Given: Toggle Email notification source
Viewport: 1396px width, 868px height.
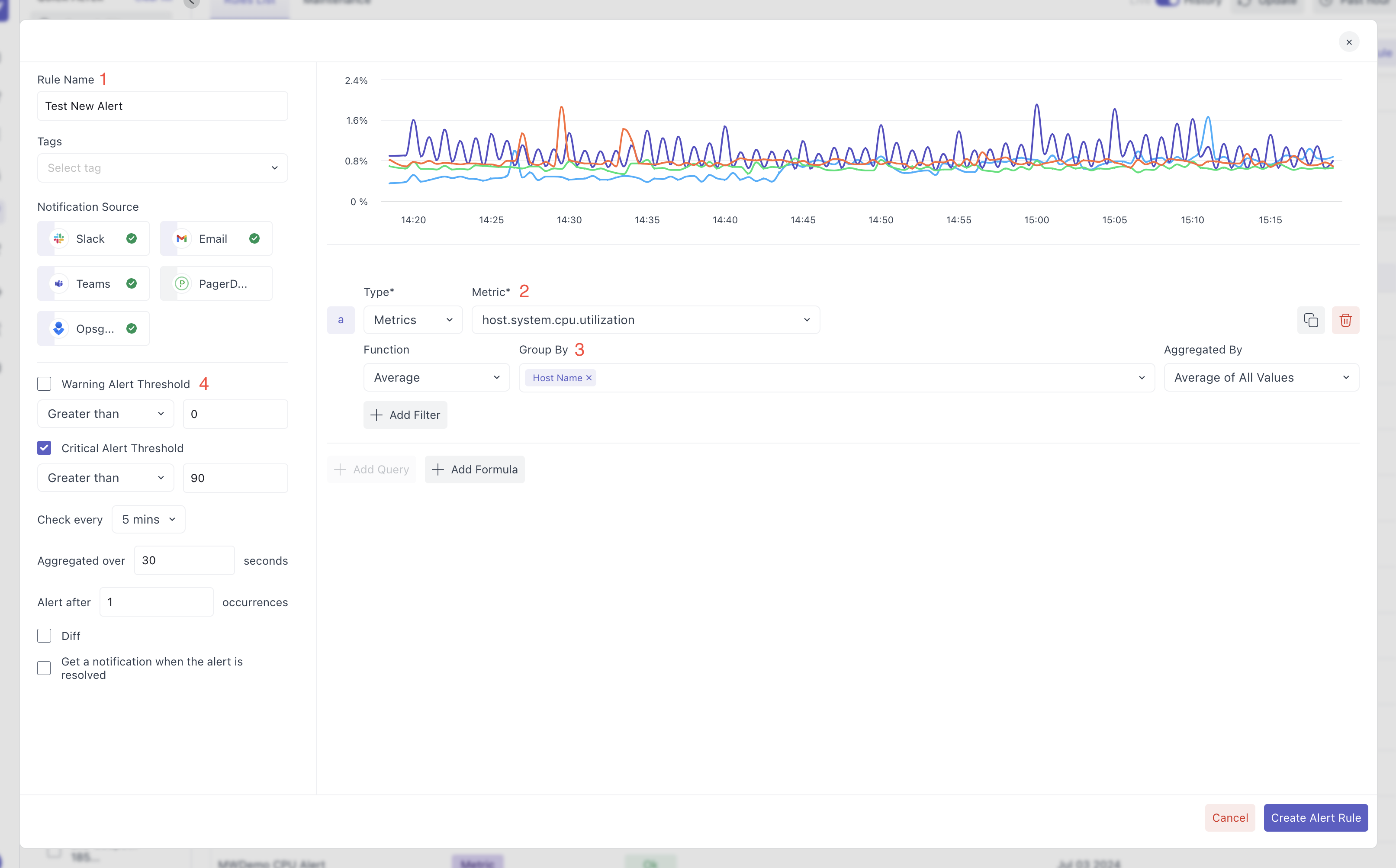Looking at the screenshot, I should pos(216,239).
